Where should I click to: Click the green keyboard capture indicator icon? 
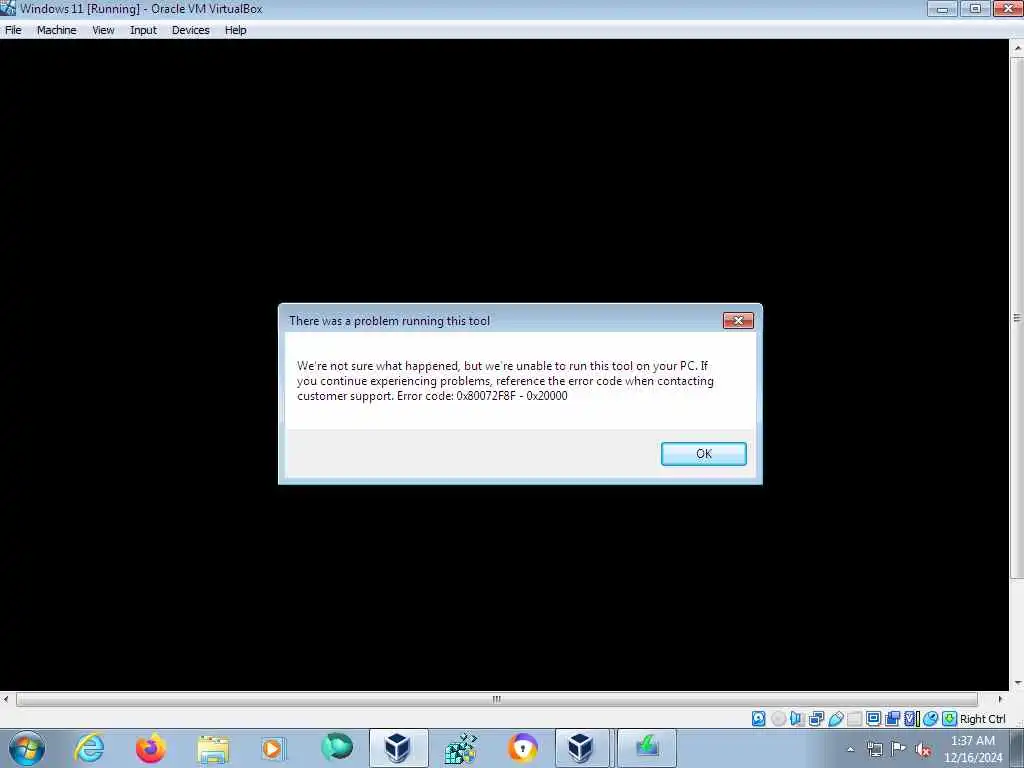[950, 719]
